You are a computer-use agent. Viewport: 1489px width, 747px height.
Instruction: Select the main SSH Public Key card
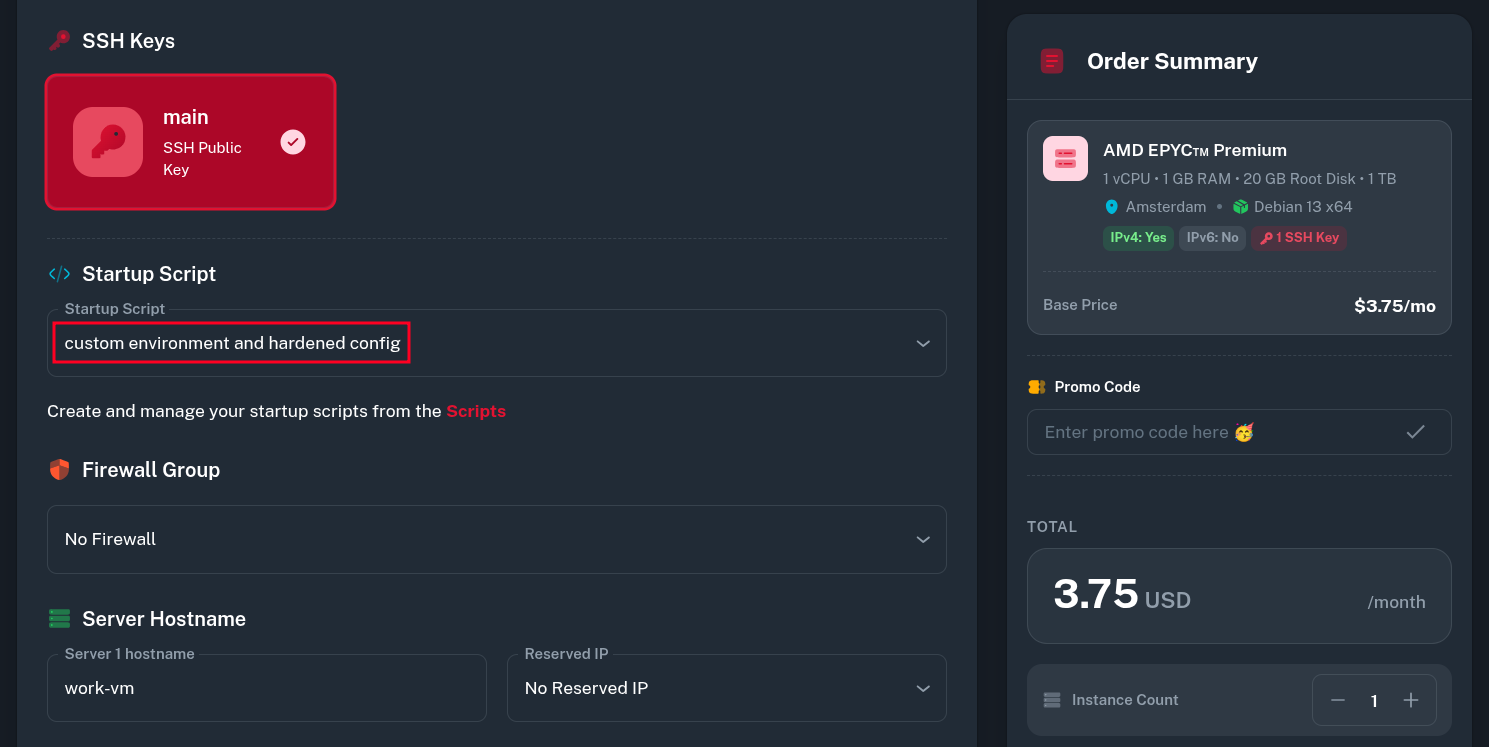coord(190,142)
